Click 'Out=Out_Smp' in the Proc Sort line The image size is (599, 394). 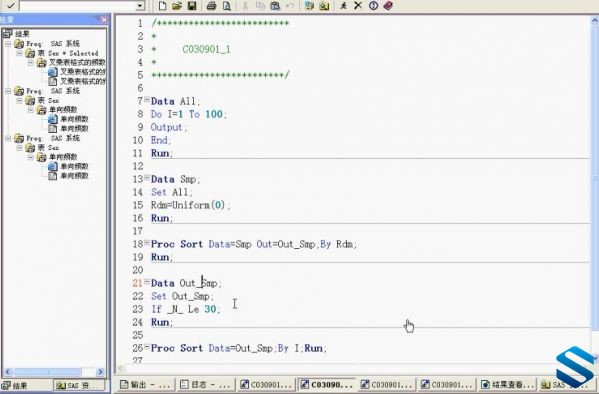pos(287,244)
